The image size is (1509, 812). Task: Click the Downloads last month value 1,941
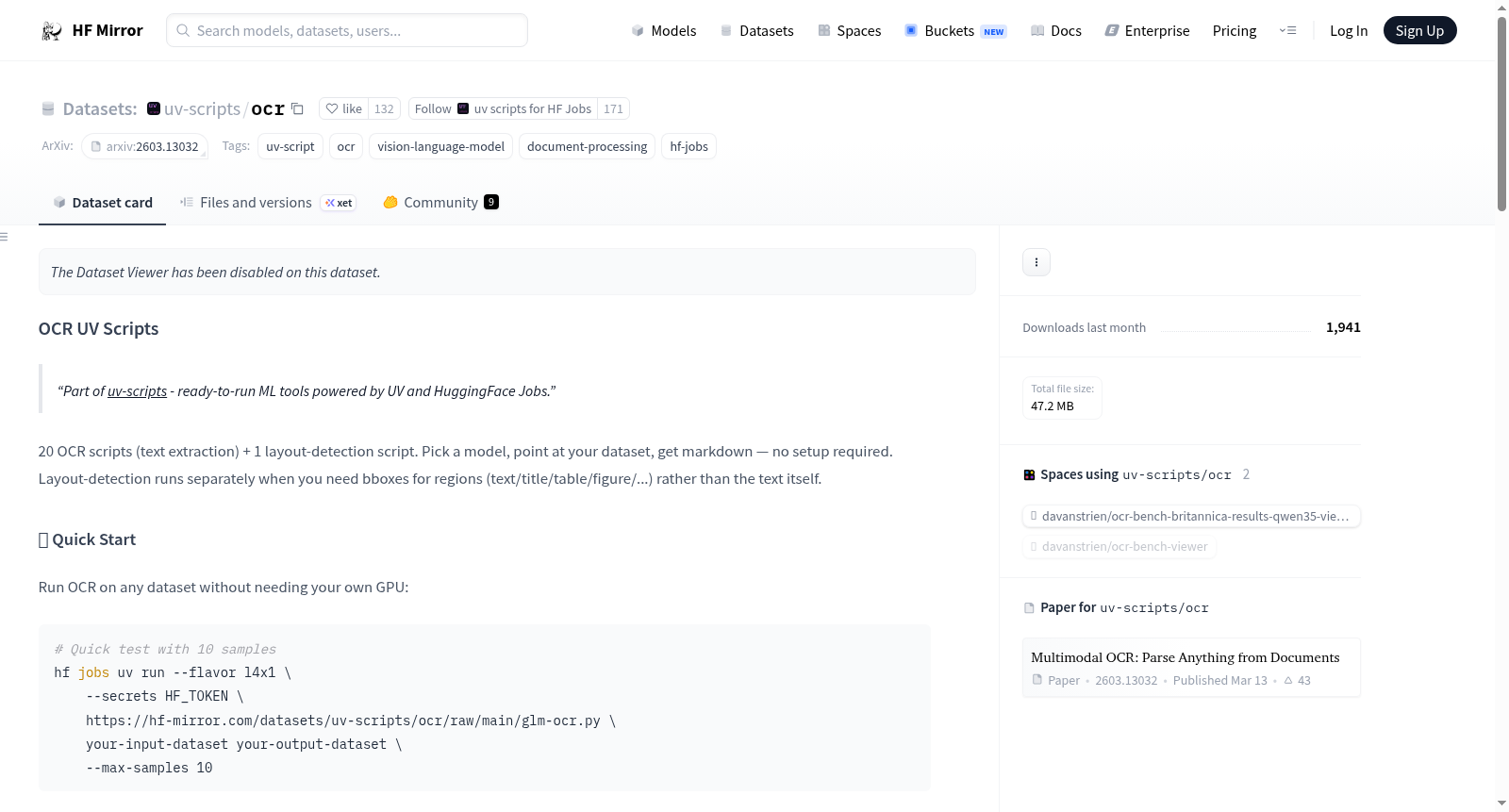1343,327
